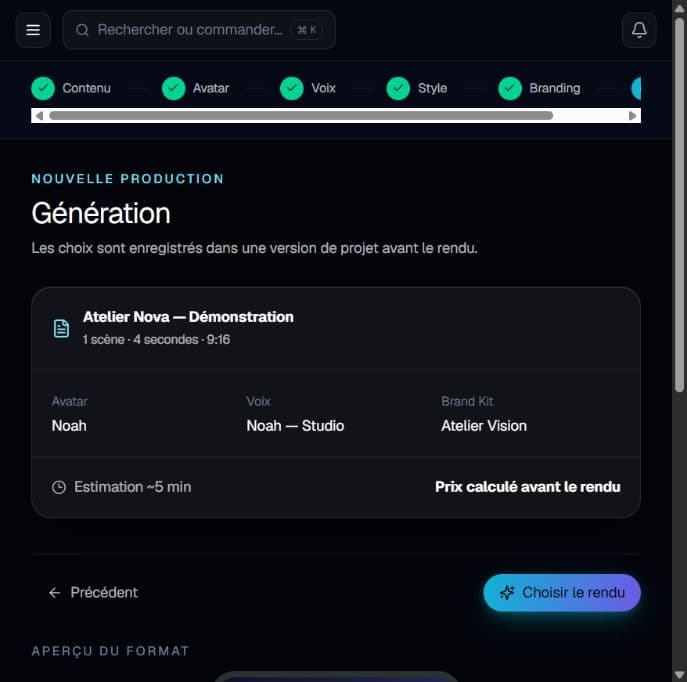
Task: Go back with the Précédent button
Action: [93, 593]
